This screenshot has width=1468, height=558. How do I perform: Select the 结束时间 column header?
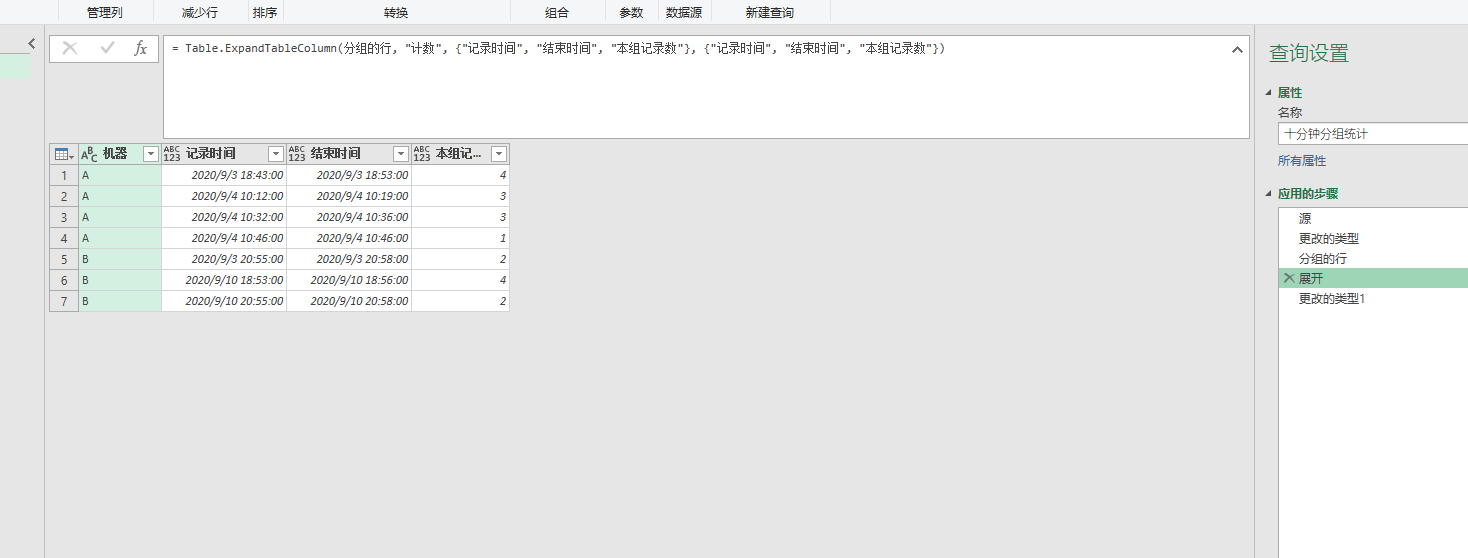[349, 154]
